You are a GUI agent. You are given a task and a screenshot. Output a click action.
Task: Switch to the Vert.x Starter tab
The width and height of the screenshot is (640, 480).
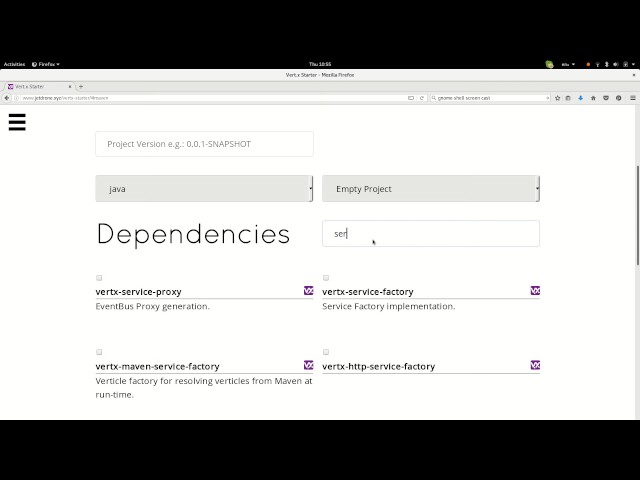click(x=38, y=87)
